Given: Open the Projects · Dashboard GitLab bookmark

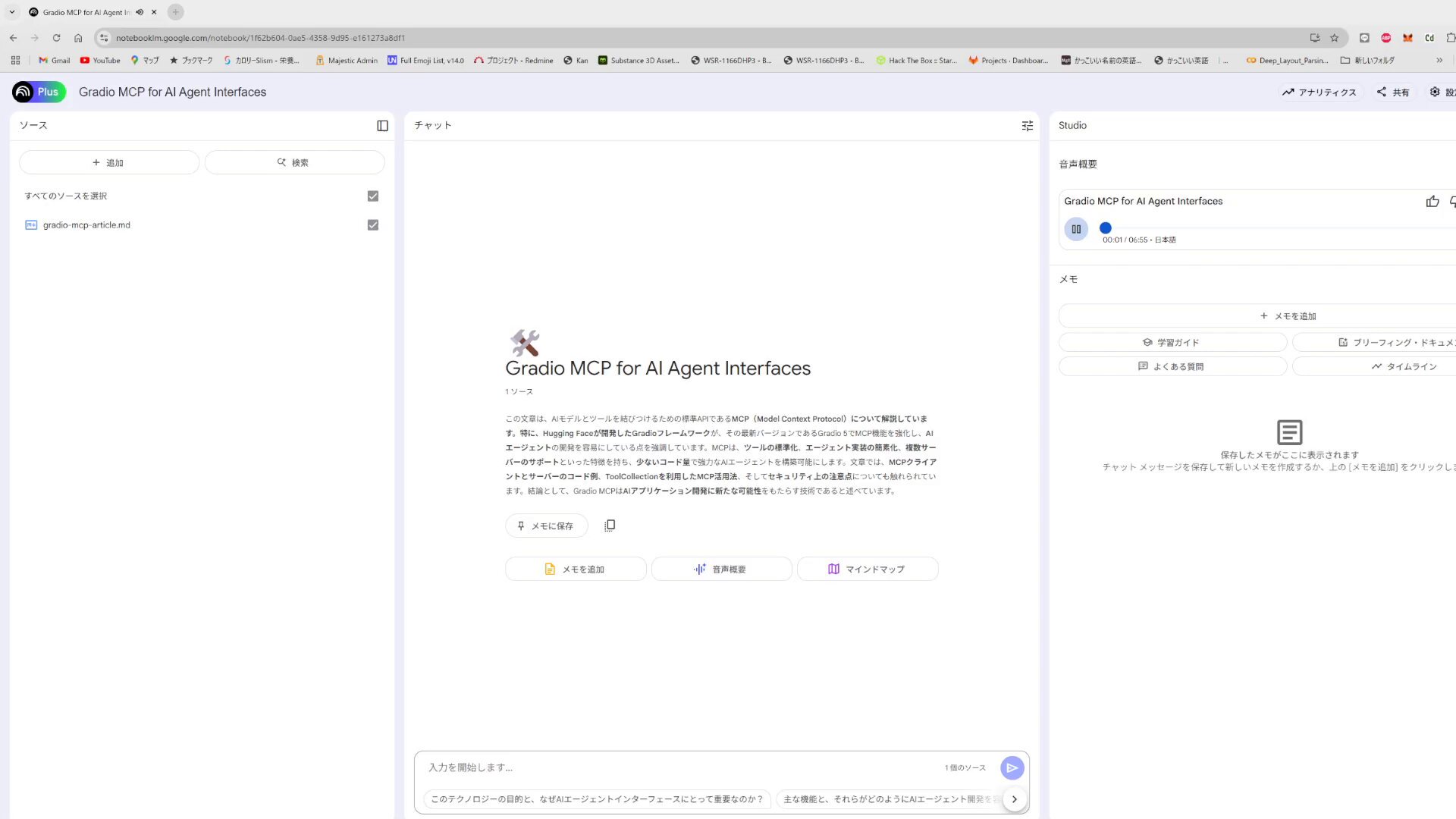Looking at the screenshot, I should 1009,61.
